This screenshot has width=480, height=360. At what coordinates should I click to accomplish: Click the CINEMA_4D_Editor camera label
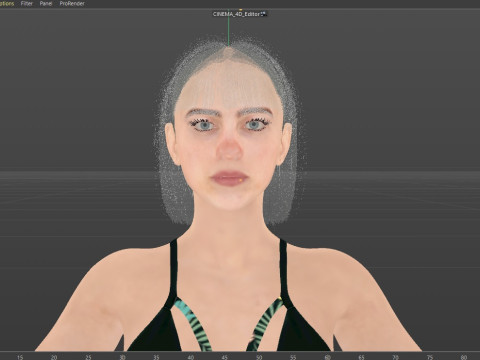tap(236, 14)
